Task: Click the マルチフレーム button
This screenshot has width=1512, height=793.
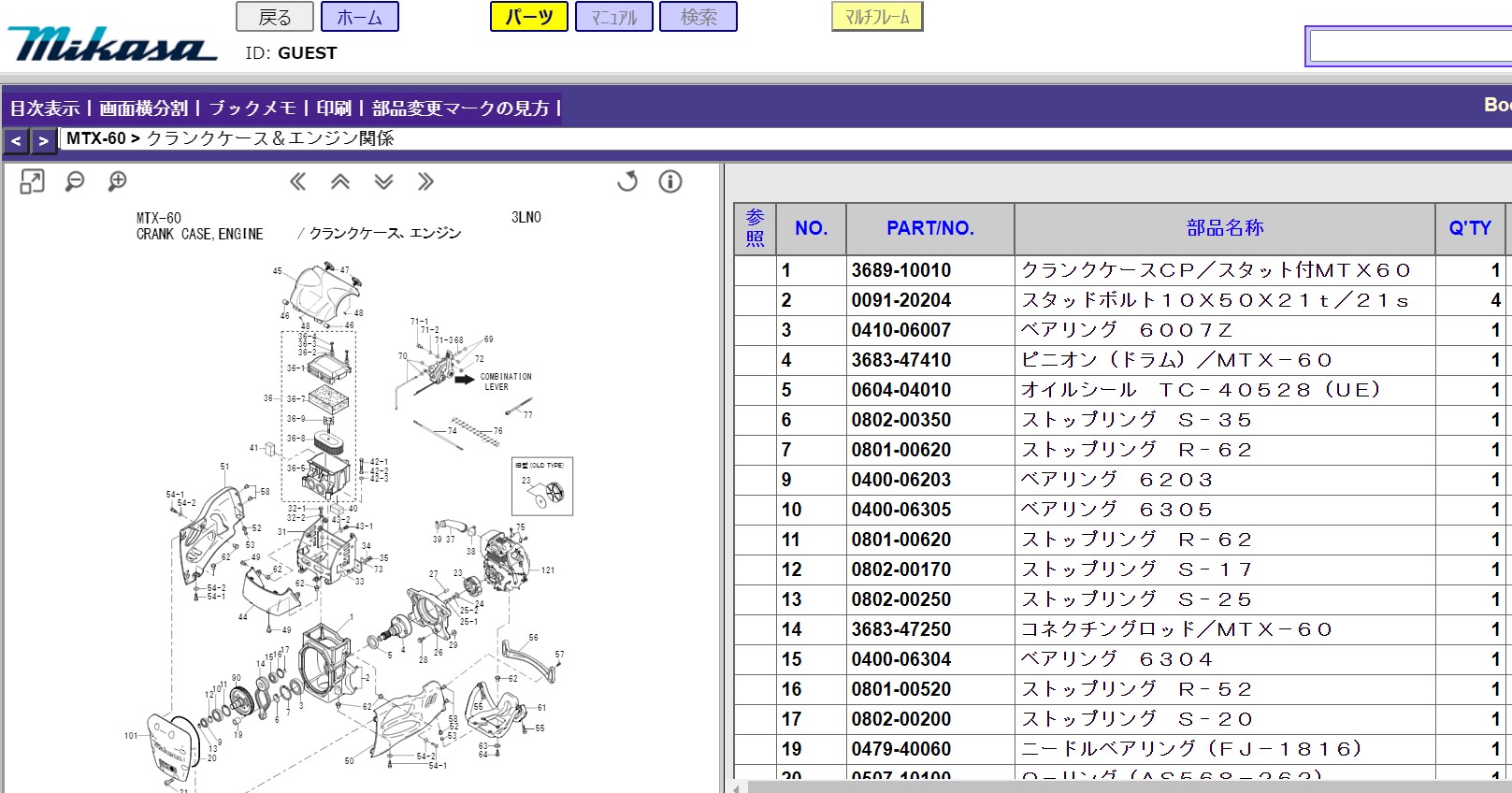Action: click(877, 17)
